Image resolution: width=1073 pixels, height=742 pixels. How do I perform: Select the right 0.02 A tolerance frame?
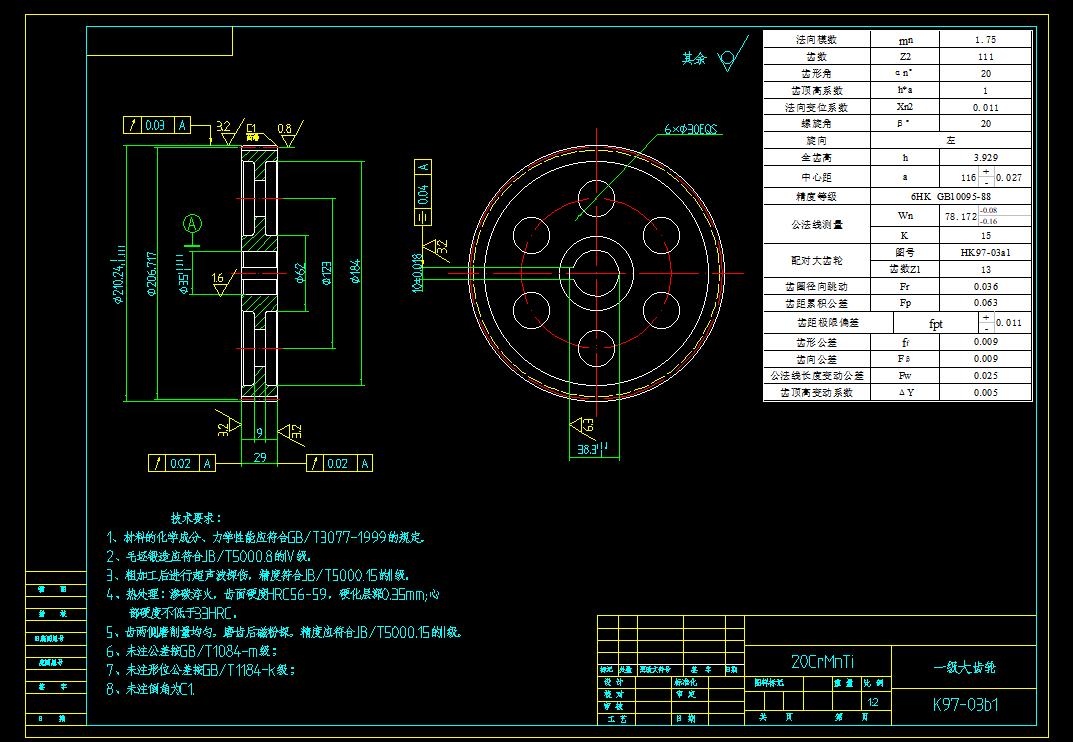[338, 463]
